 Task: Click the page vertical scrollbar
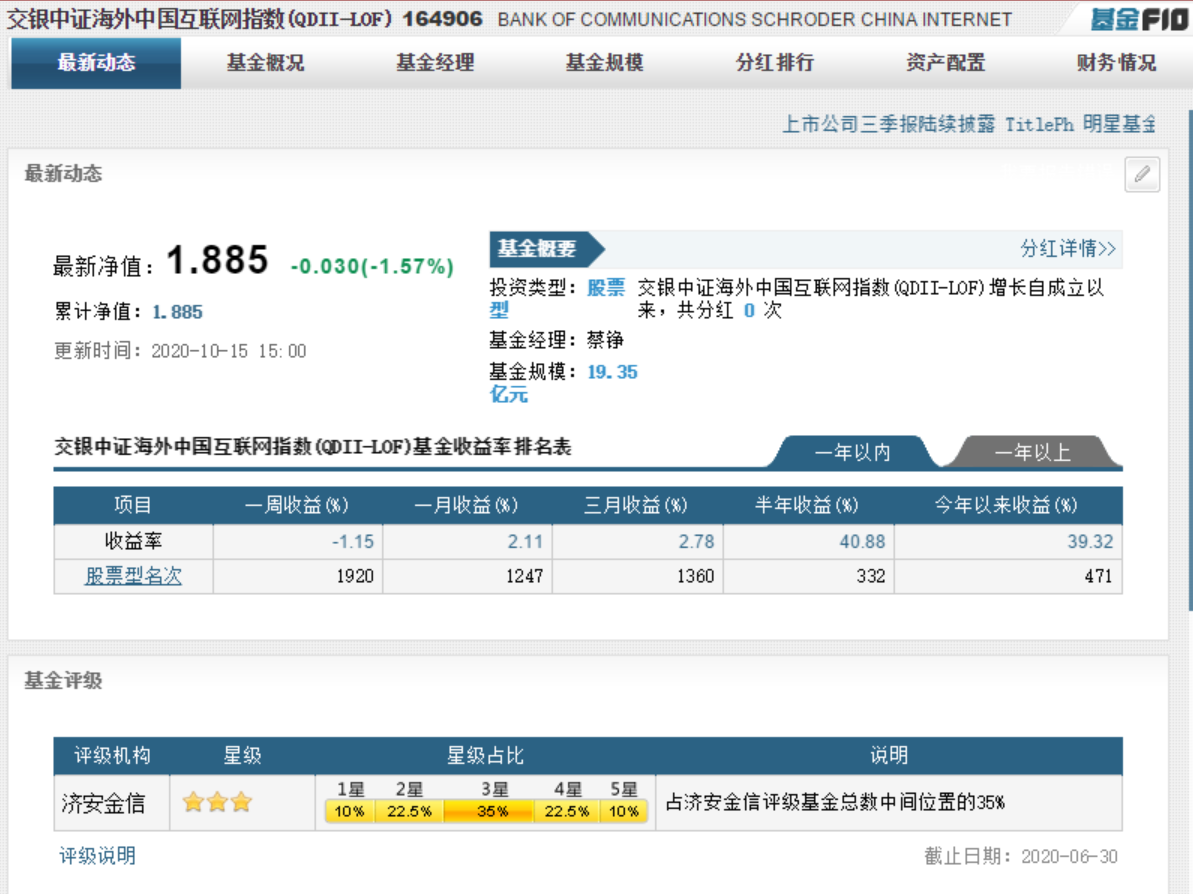pyautogui.click(x=1190, y=361)
